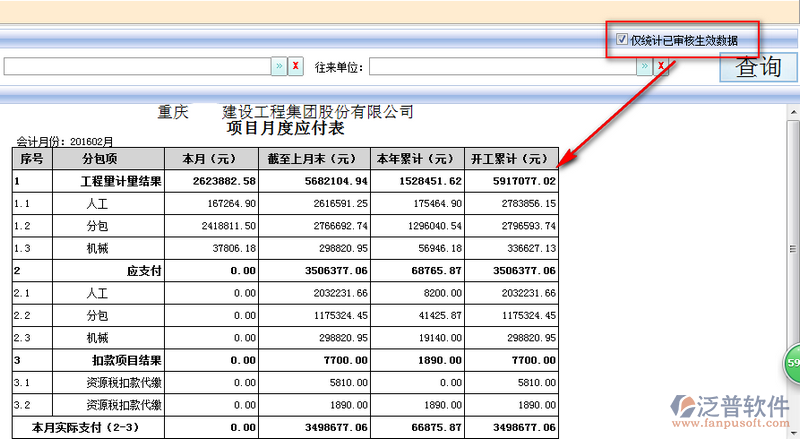800x439 pixels.
Task: Select the 序号 column header
Action: pyautogui.click(x=32, y=159)
